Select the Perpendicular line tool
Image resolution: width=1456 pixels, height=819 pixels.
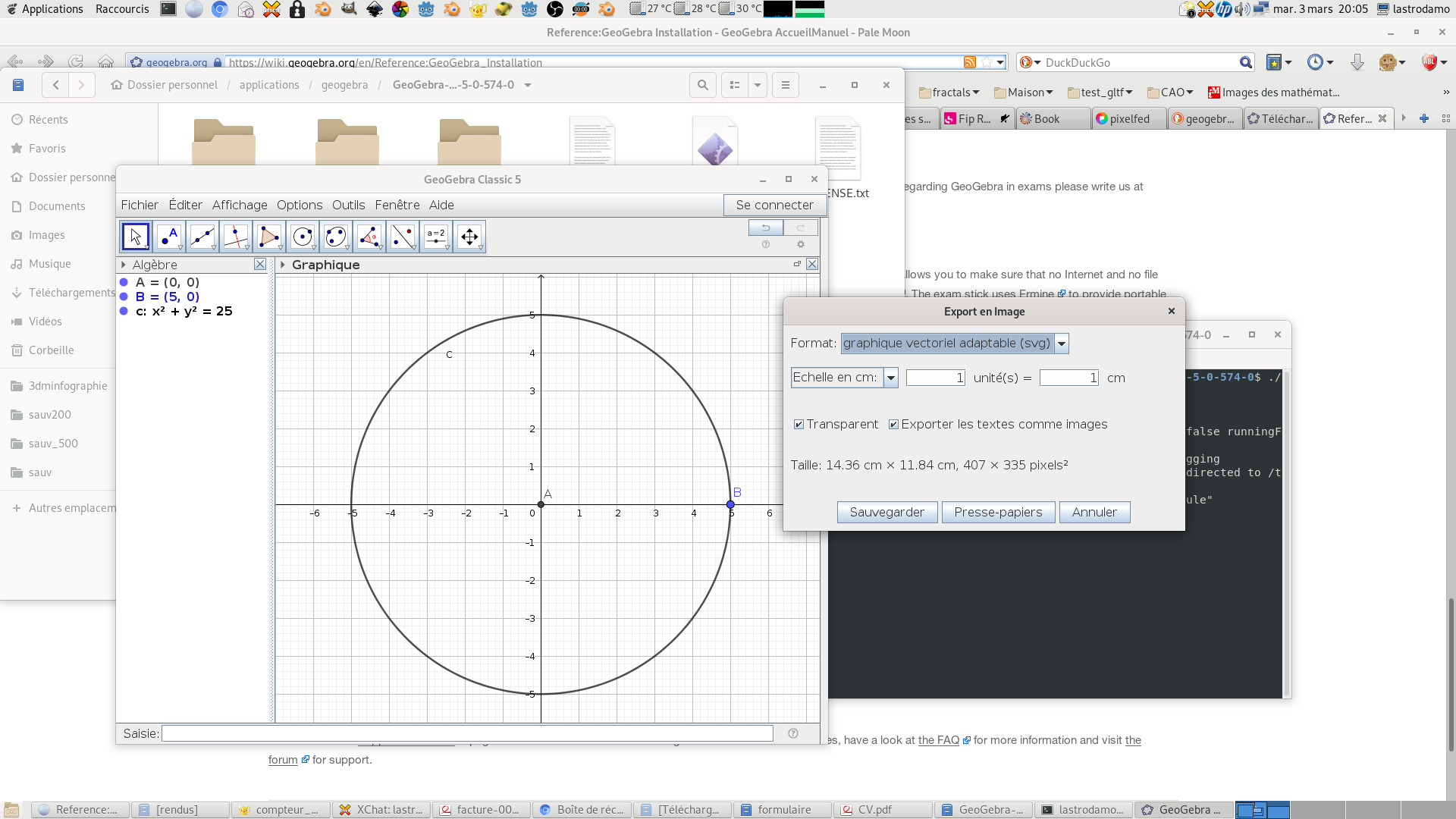(236, 237)
